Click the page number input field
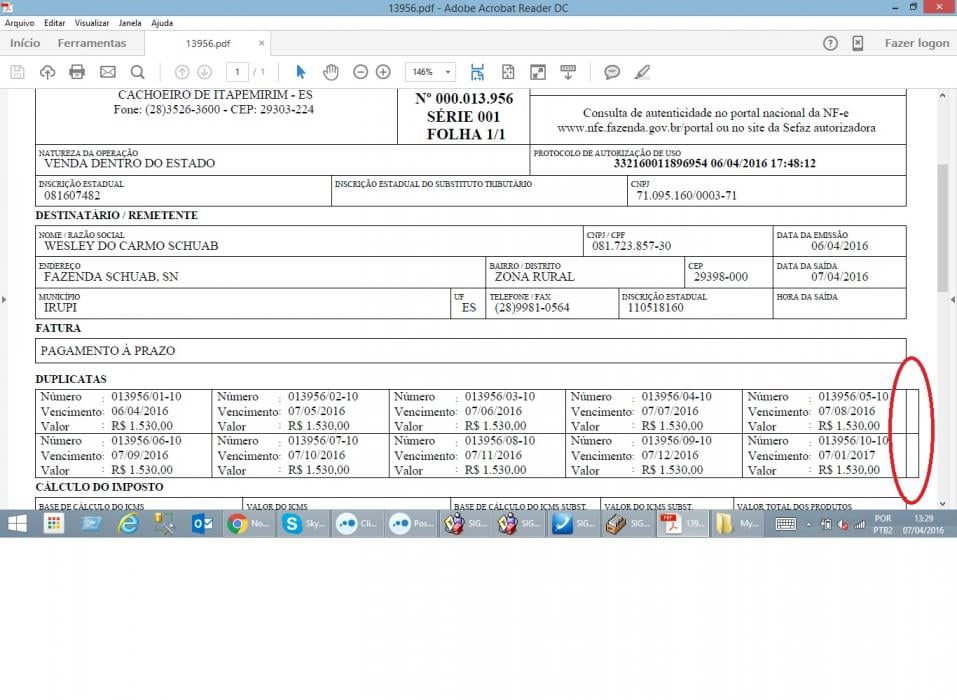Viewport: 957px width, 700px height. coord(237,72)
